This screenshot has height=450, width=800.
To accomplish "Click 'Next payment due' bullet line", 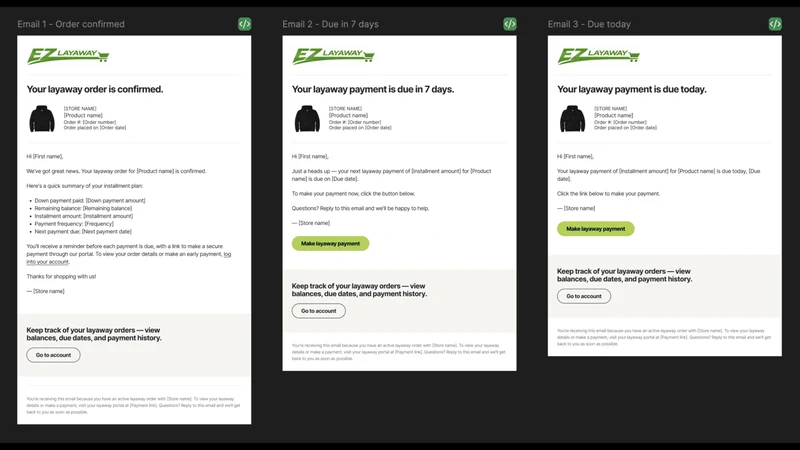I will 83,231.
